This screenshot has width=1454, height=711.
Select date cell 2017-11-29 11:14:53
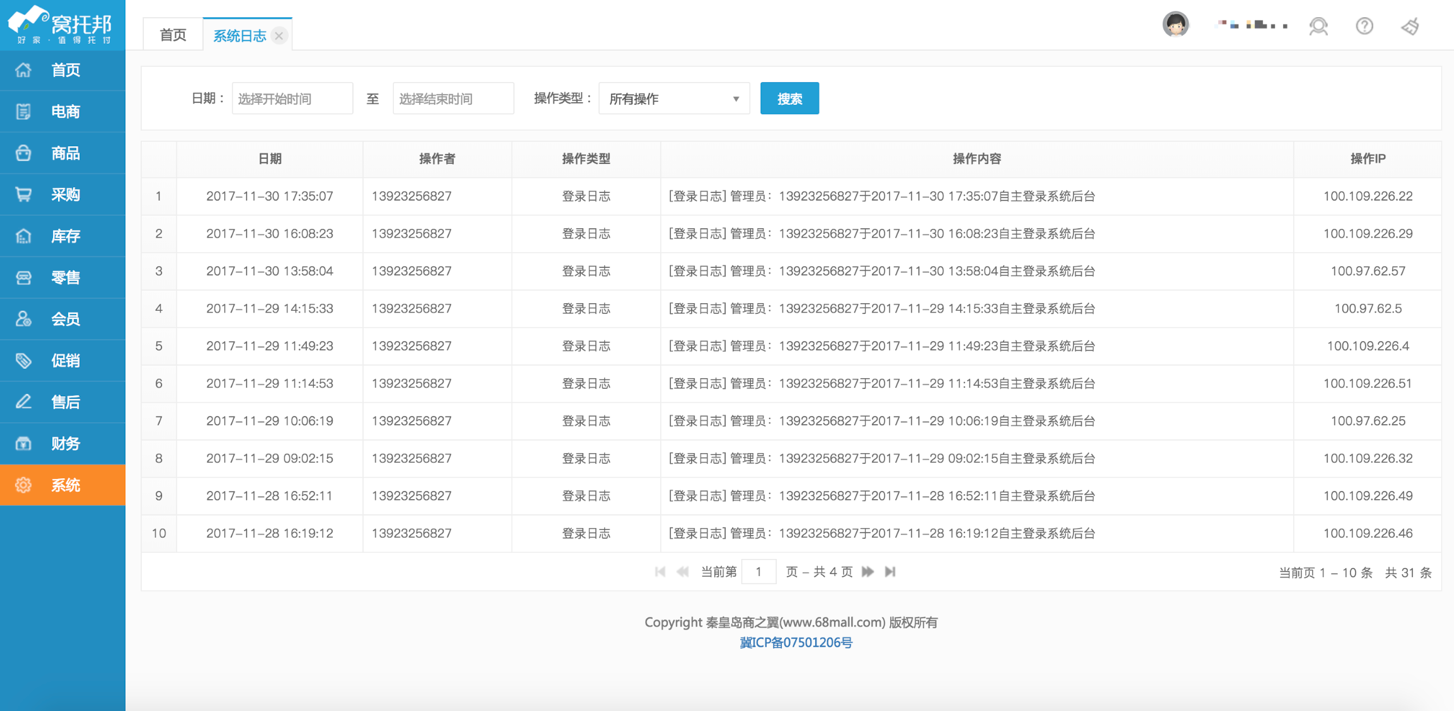270,384
